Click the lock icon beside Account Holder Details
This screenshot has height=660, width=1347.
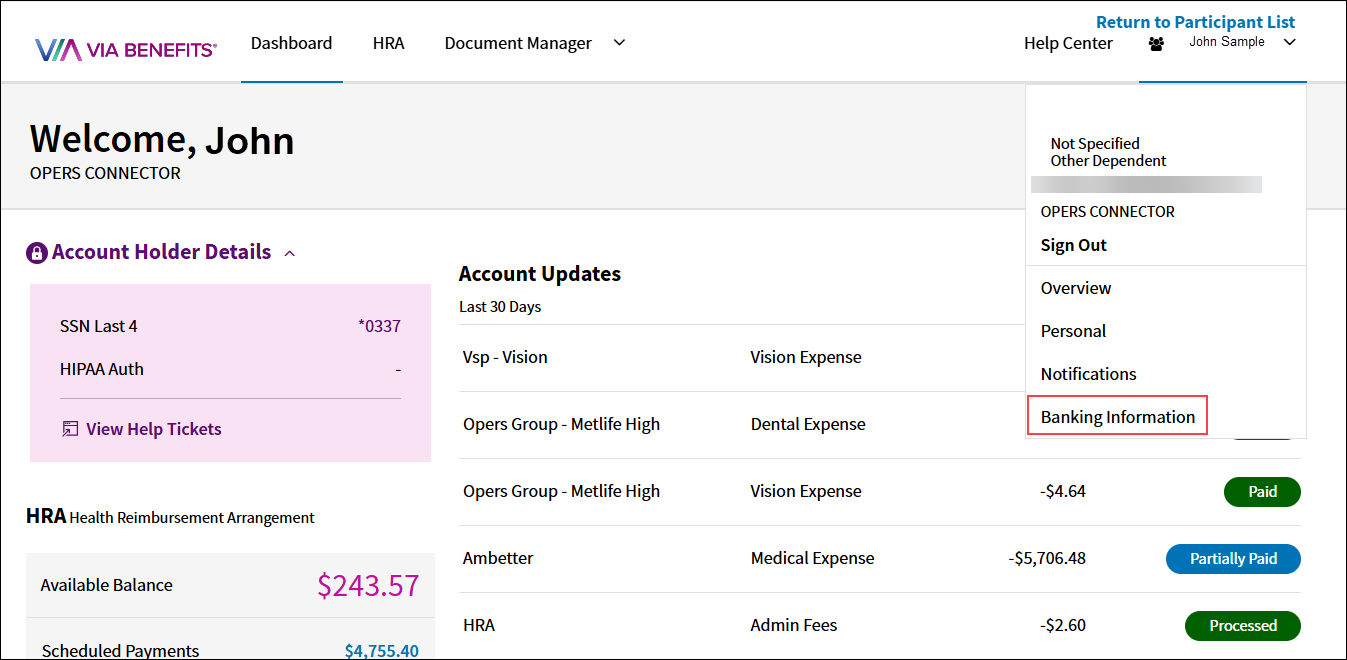click(x=37, y=253)
